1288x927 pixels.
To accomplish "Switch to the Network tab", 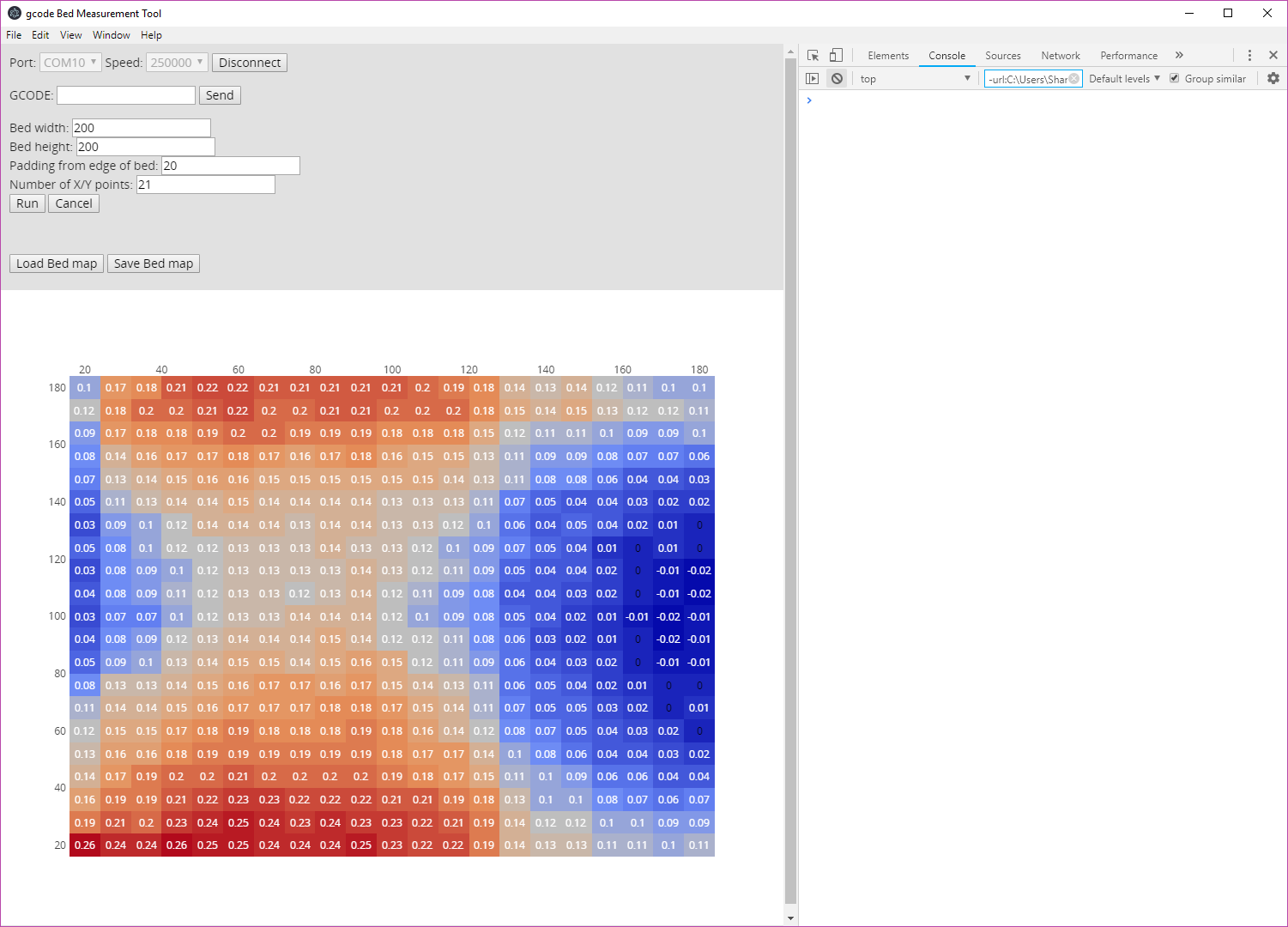I will tap(1061, 56).
